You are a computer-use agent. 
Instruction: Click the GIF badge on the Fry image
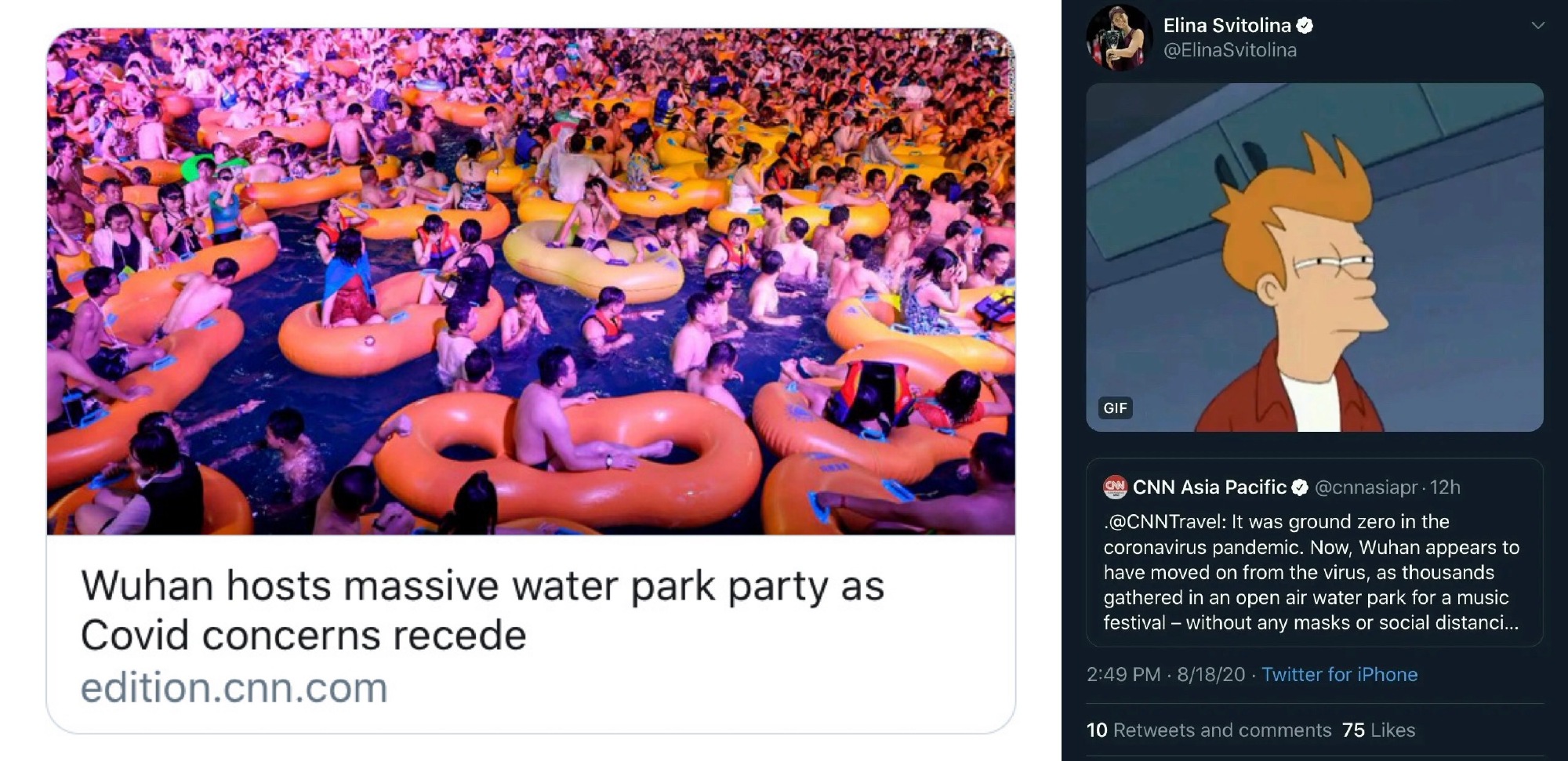1115,408
